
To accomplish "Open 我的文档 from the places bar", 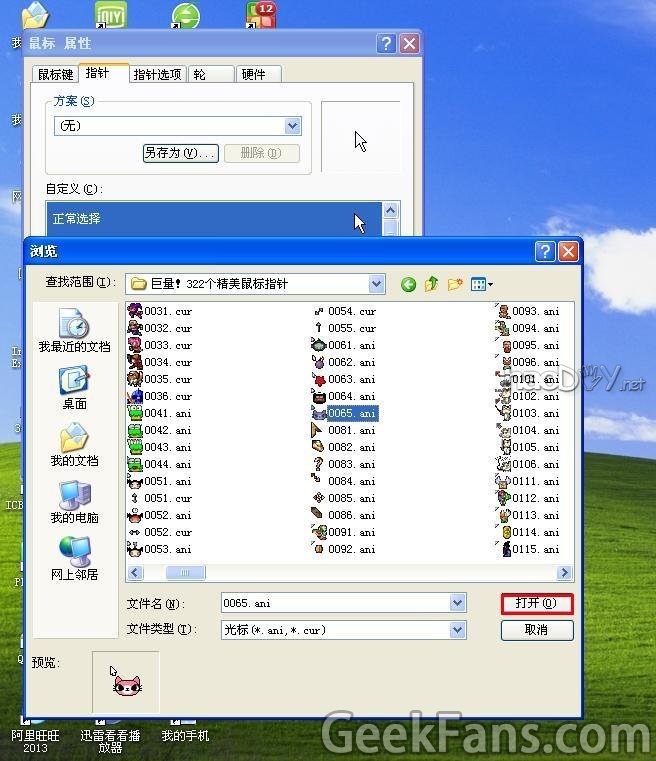I will tap(74, 444).
